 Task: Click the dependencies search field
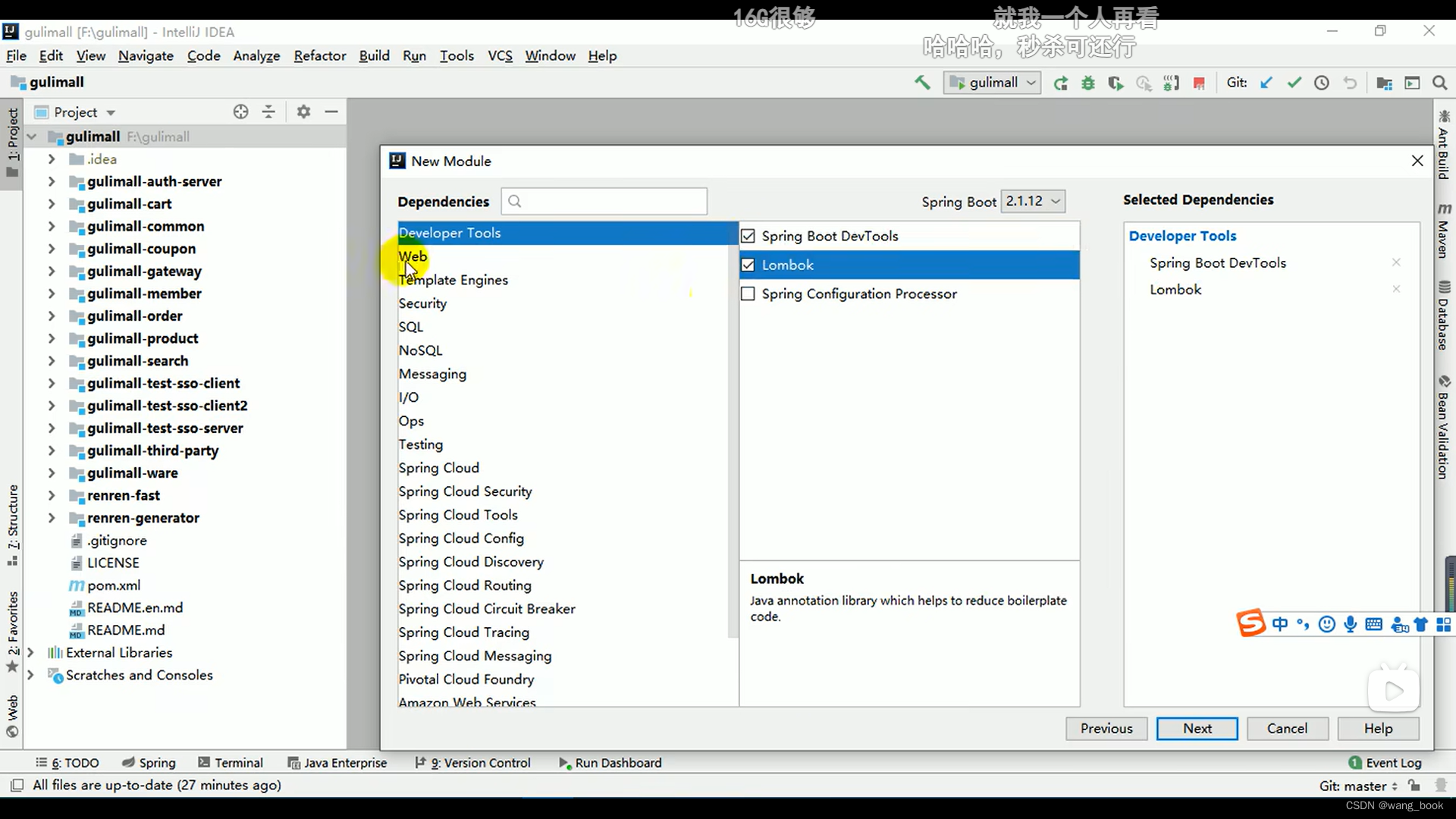coord(604,201)
